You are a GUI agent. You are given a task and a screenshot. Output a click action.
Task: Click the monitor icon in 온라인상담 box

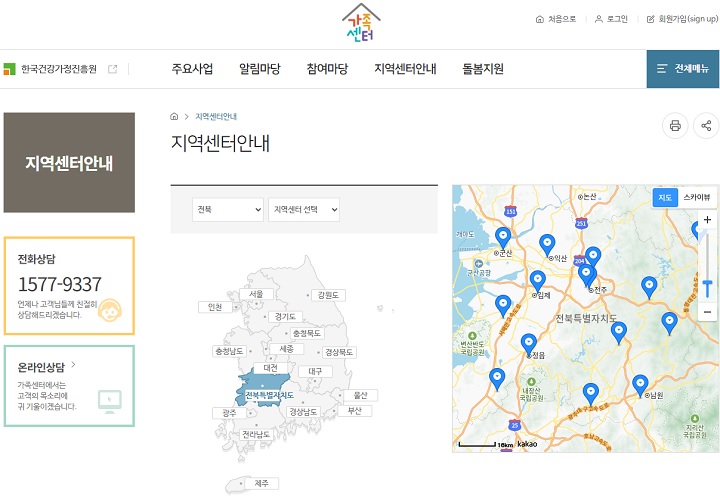tap(110, 401)
